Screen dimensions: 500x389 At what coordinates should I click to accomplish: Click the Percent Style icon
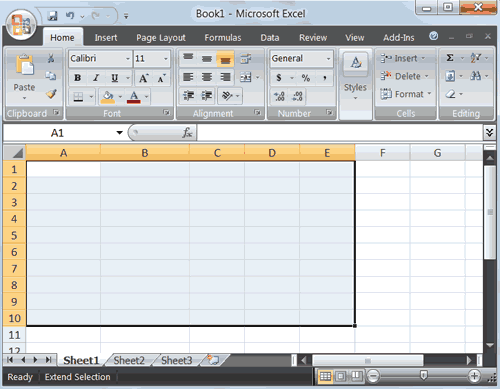[306, 78]
